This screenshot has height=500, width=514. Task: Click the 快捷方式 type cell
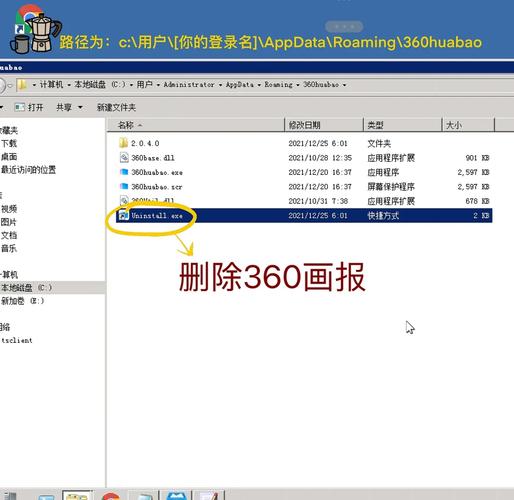coord(383,216)
